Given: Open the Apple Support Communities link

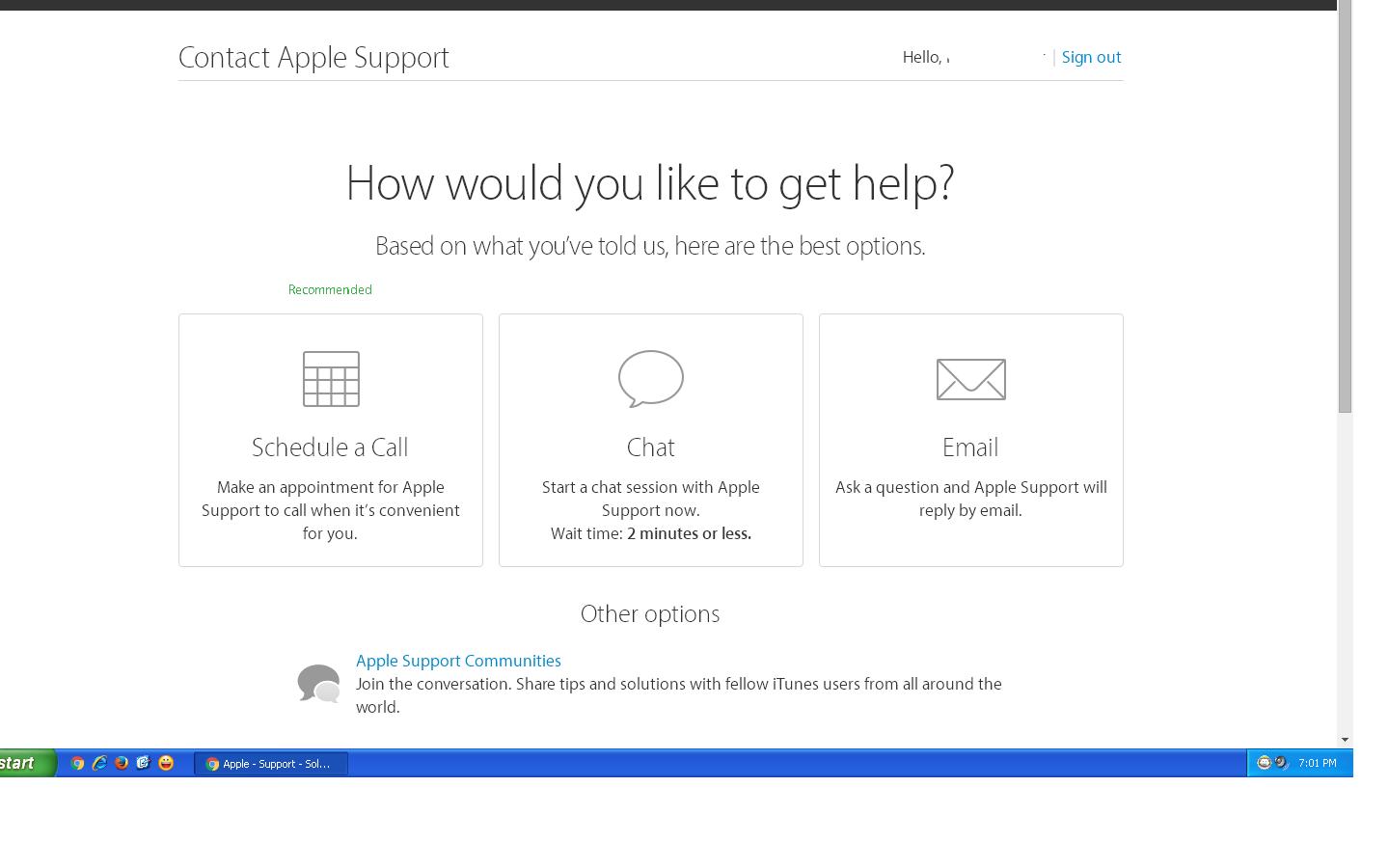Looking at the screenshot, I should [458, 661].
